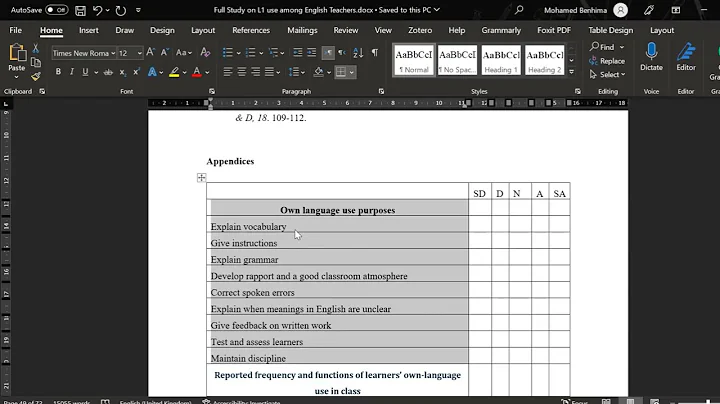Apply the Normal style
The image size is (720, 404).
pyautogui.click(x=413, y=60)
